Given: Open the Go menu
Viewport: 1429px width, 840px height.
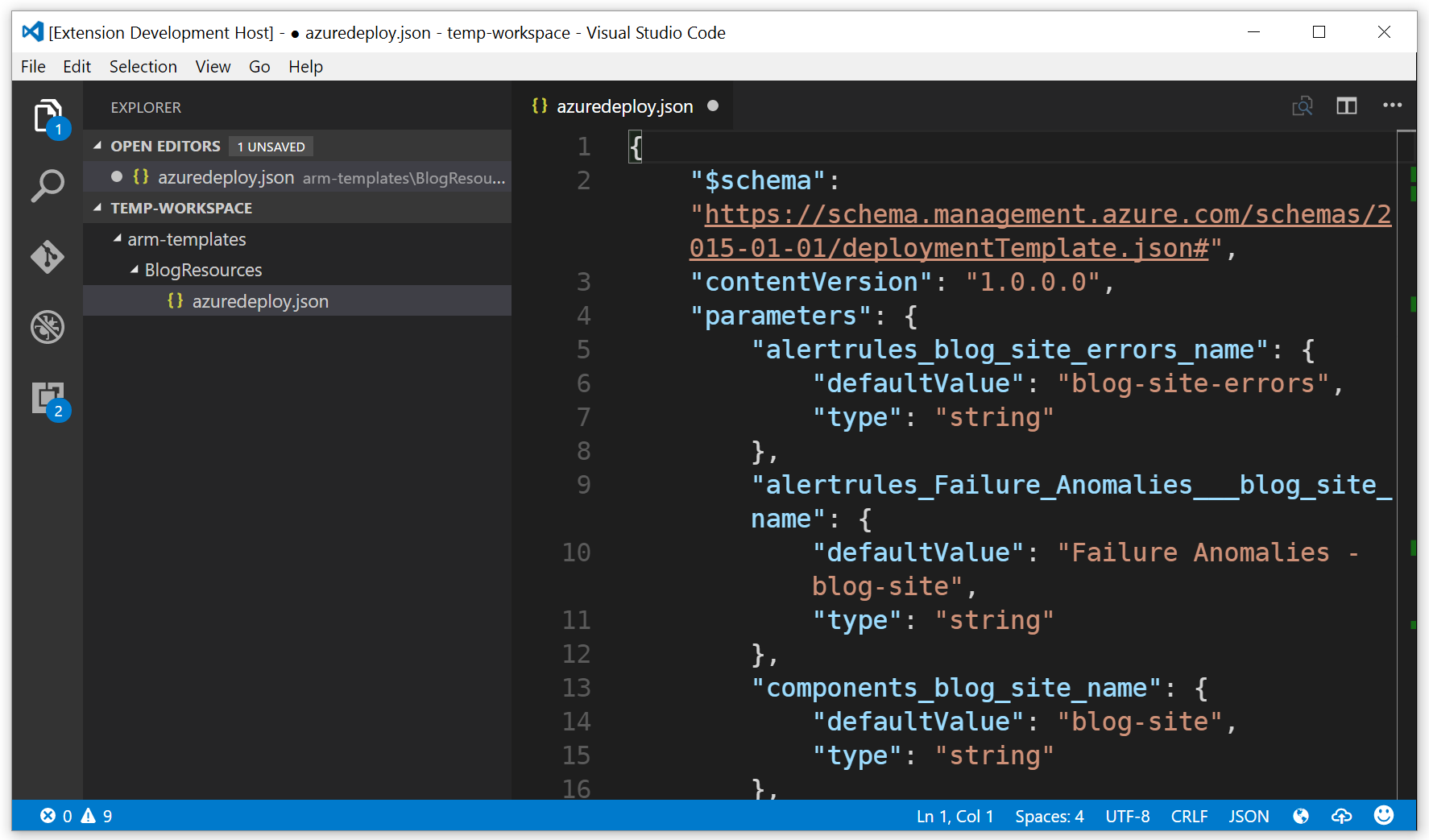Looking at the screenshot, I should tap(259, 67).
